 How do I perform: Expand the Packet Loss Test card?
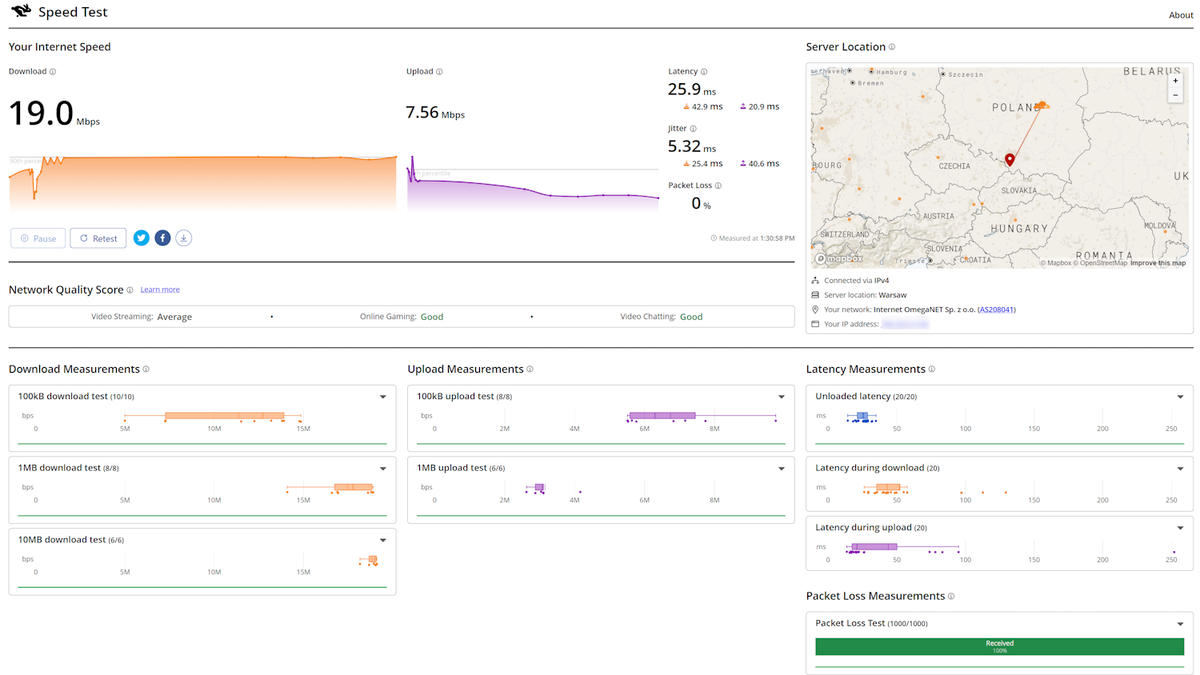pos(1179,622)
